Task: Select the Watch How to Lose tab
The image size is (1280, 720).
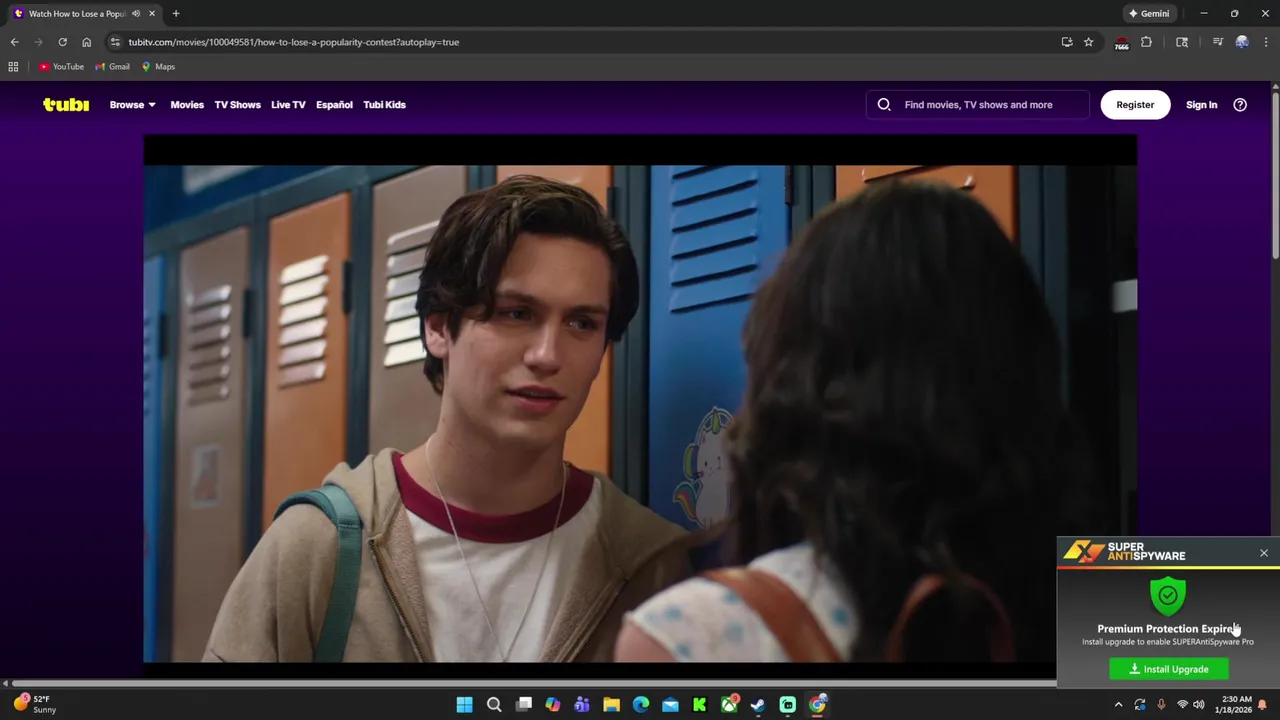Action: [84, 14]
